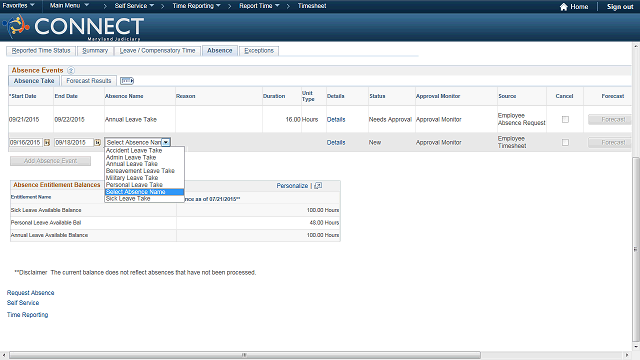This screenshot has height=360, width=640.
Task: Click the 16.00 Hours duration value
Action: coord(302,120)
